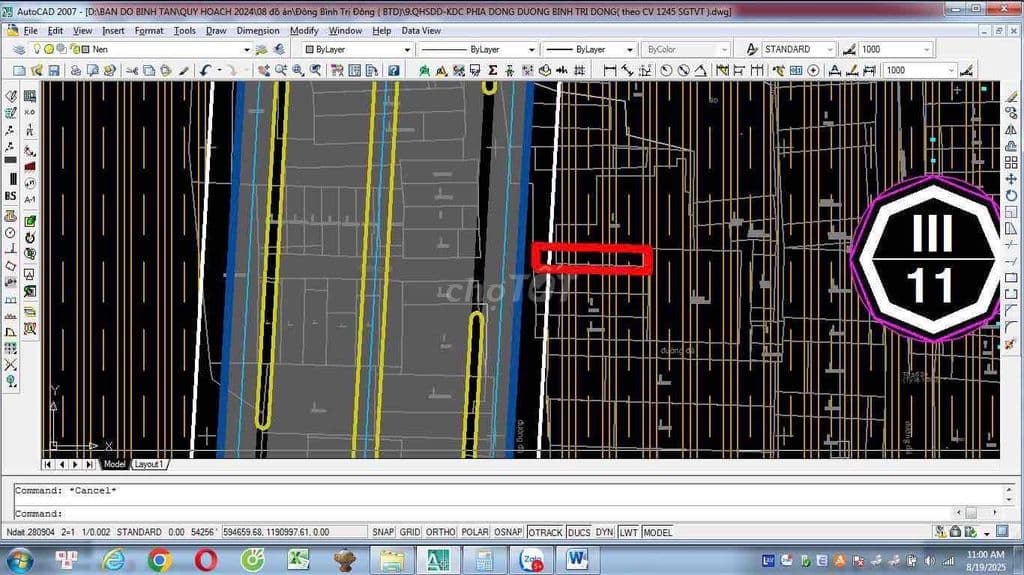Click the Save icon in the toolbar
This screenshot has width=1024, height=575.
coord(53,71)
